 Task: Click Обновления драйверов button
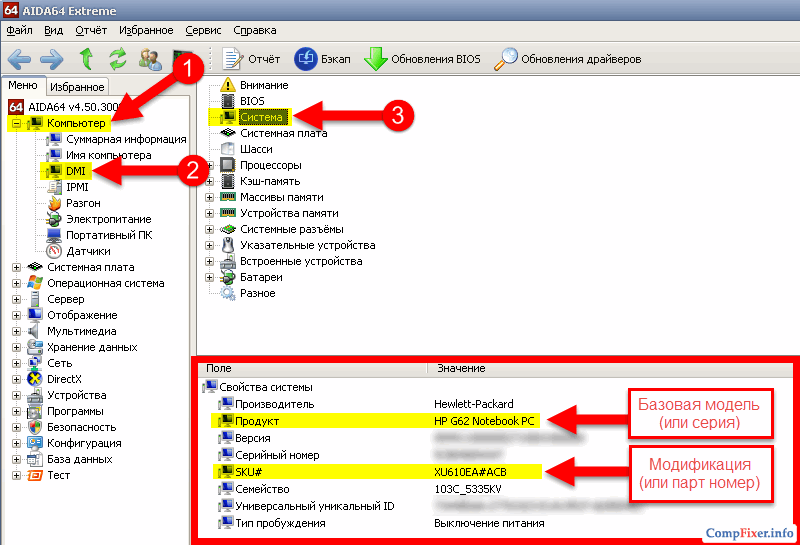567,59
